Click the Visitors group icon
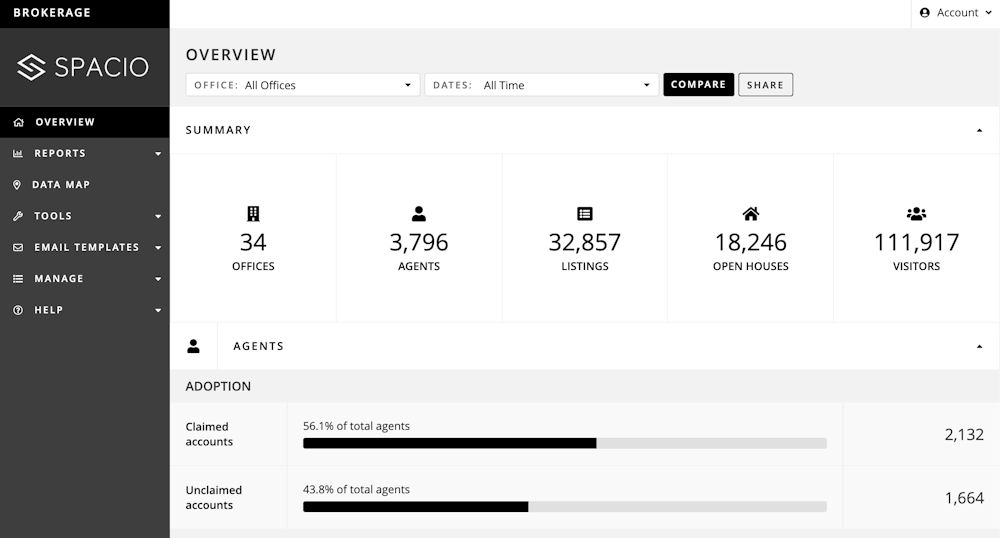This screenshot has width=1000, height=538. tap(916, 214)
